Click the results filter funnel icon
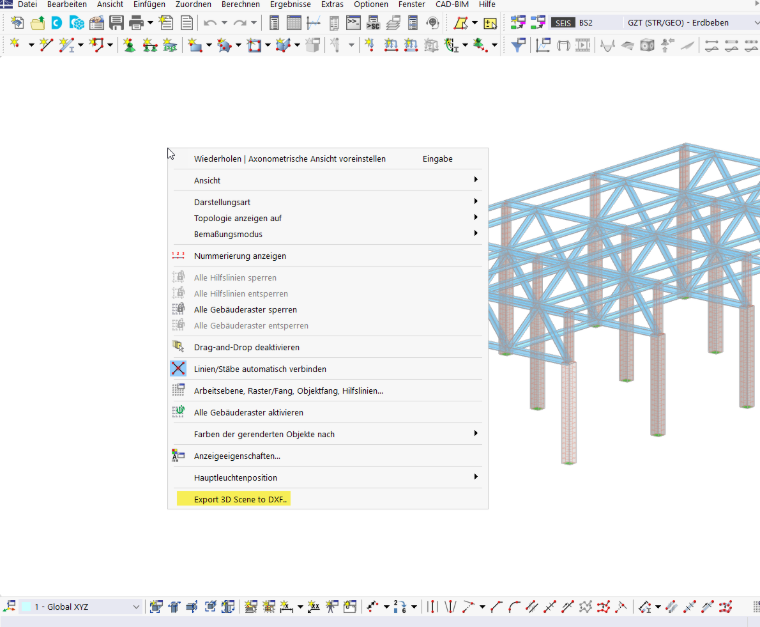The height and width of the screenshot is (627, 760). 518,45
